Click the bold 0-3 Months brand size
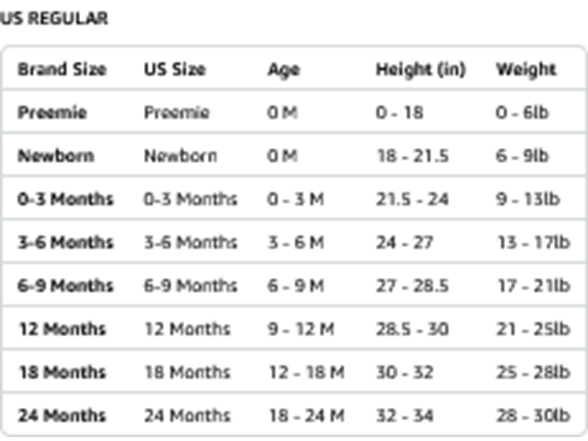 tap(65, 199)
